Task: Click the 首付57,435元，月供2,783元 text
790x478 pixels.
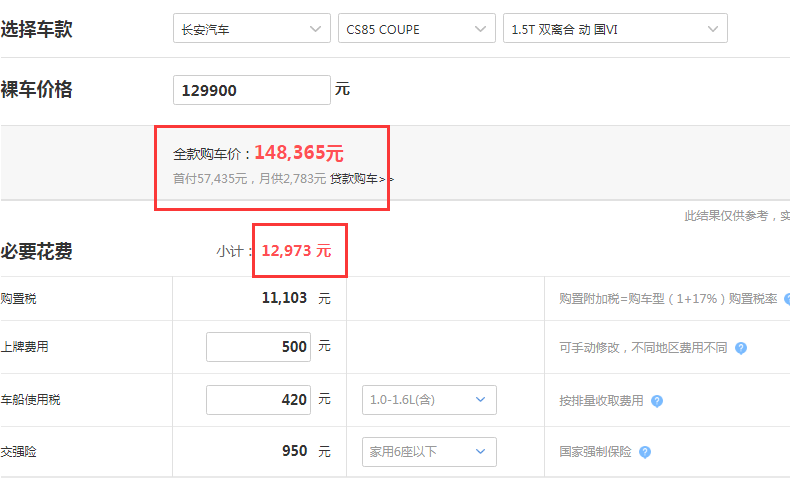Action: click(x=249, y=179)
